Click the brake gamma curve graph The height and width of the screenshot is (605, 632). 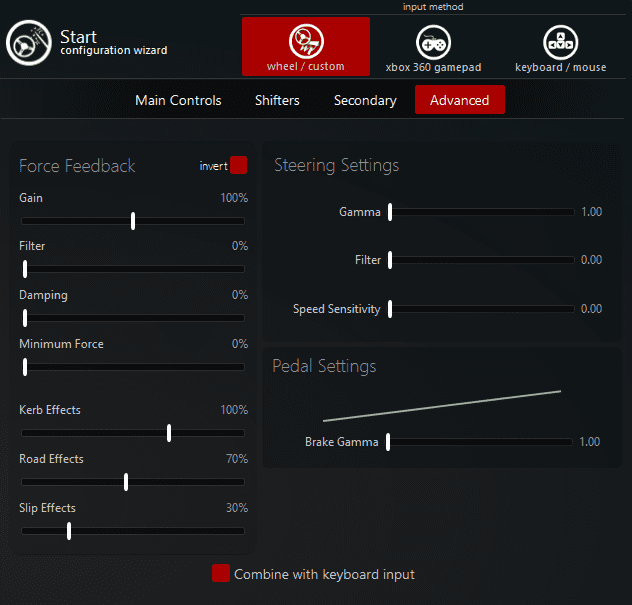coord(442,406)
